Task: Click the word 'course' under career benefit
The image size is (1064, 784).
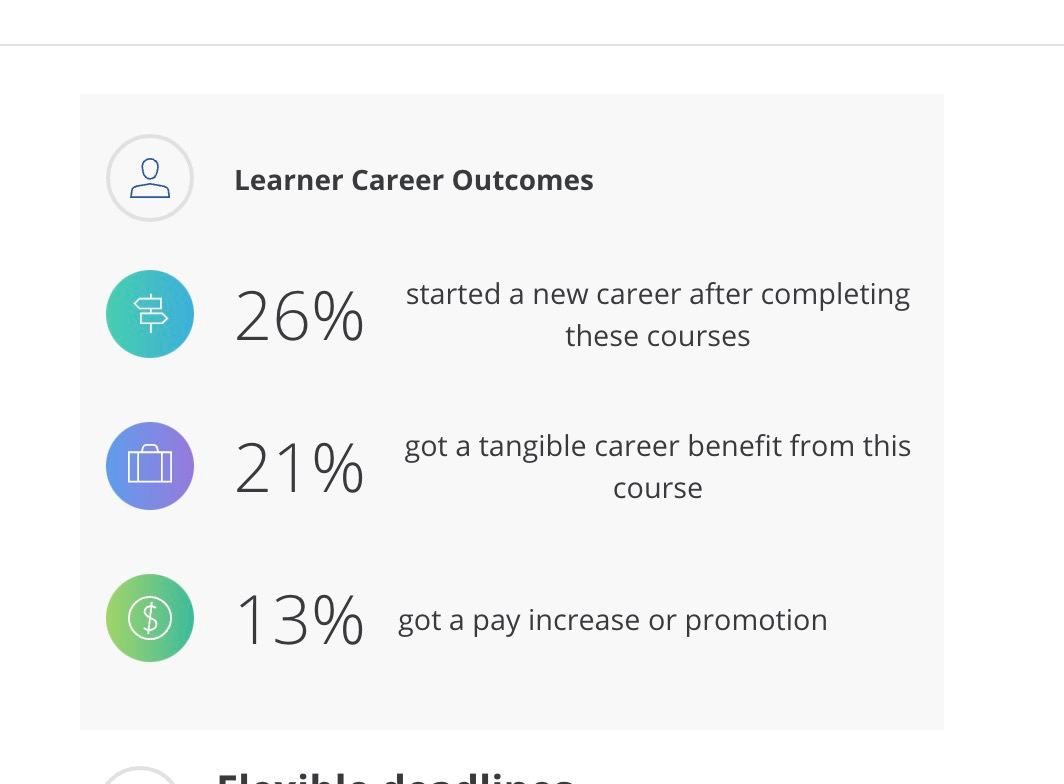Action: 658,489
